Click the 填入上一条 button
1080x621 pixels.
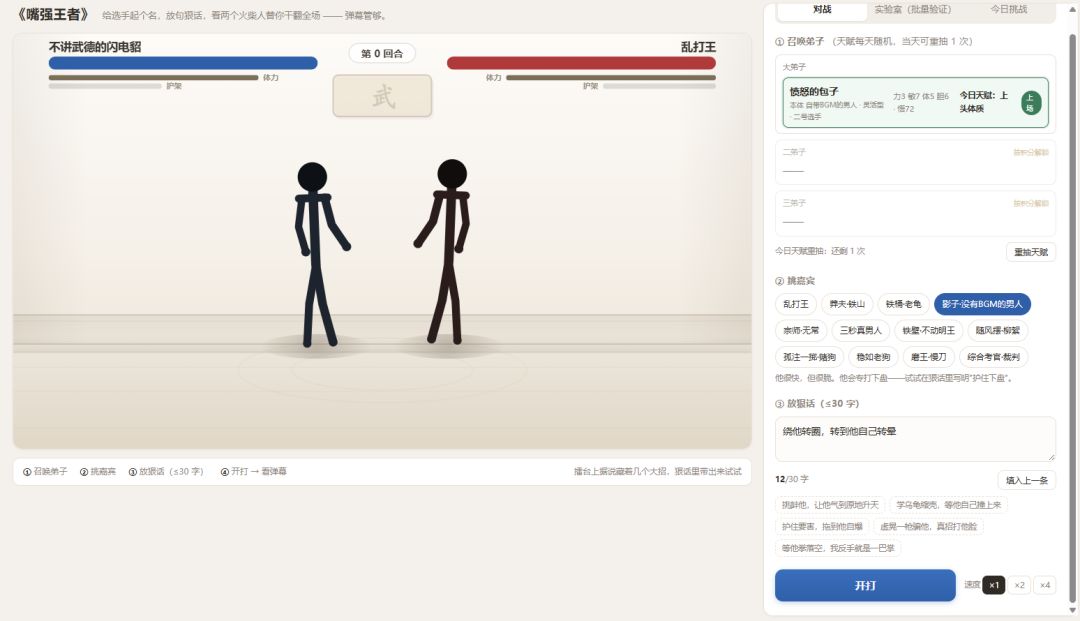[x=1026, y=480]
